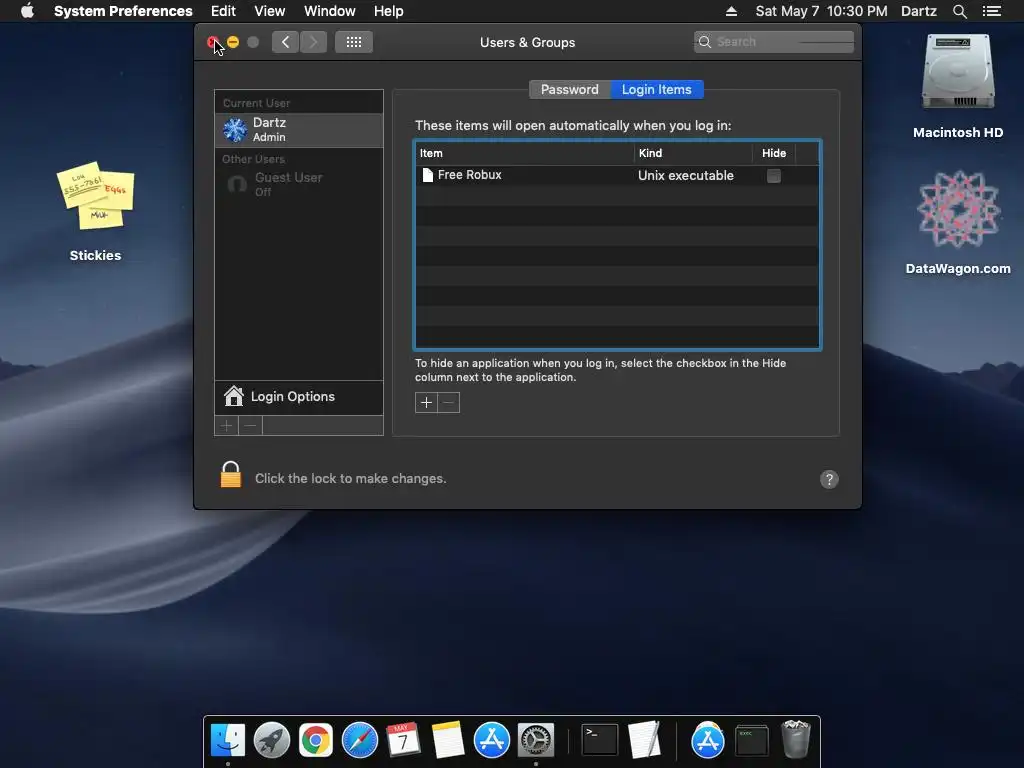Open Terminal from the Dock
Image resolution: width=1024 pixels, height=768 pixels.
[600, 740]
